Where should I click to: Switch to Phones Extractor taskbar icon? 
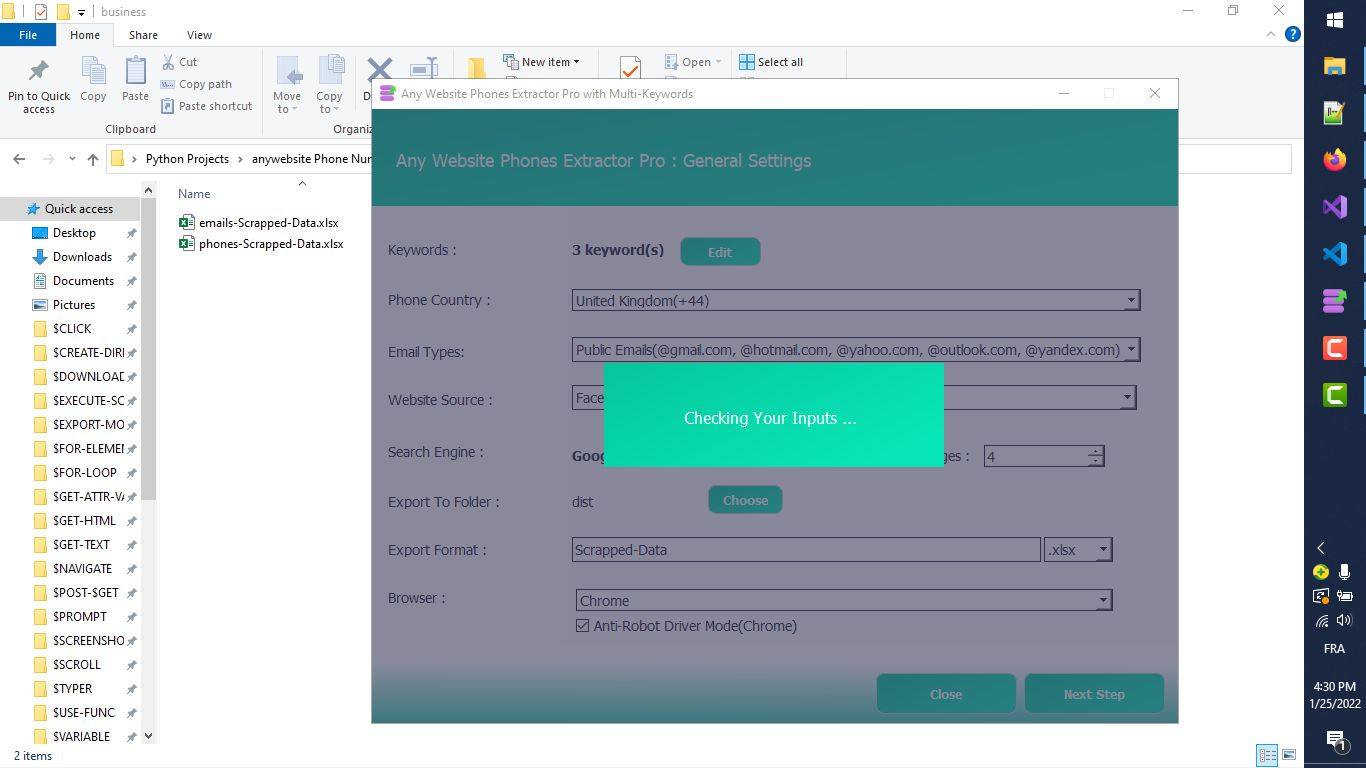point(1335,301)
